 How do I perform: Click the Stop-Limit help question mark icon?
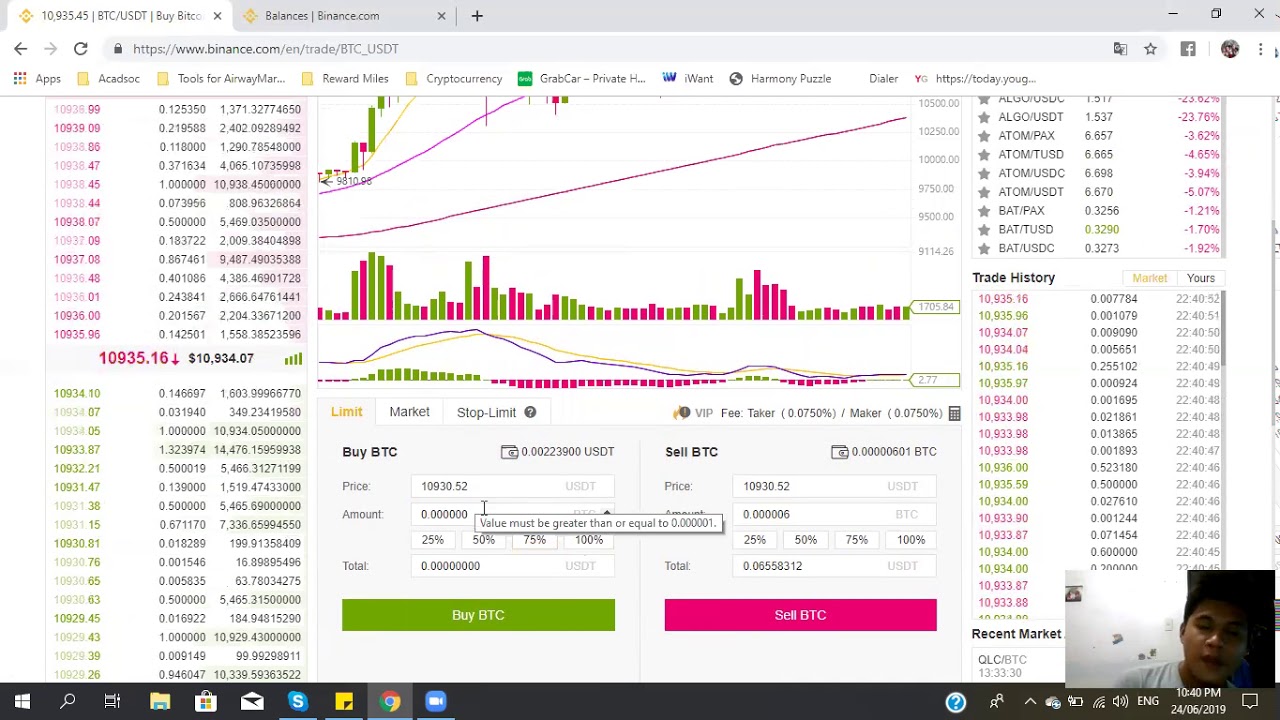pyautogui.click(x=530, y=412)
